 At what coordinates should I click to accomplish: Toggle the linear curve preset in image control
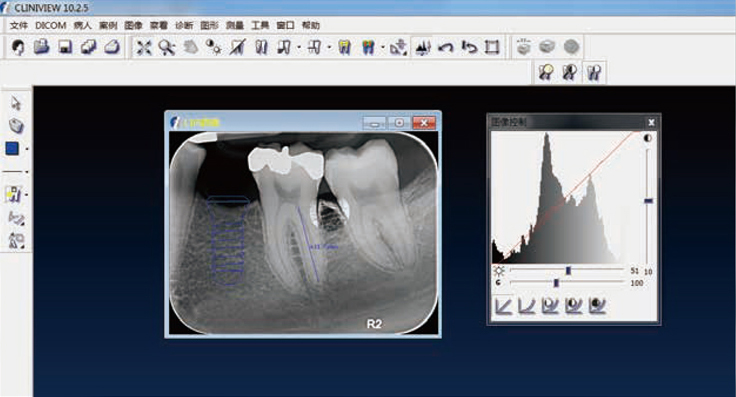503,305
